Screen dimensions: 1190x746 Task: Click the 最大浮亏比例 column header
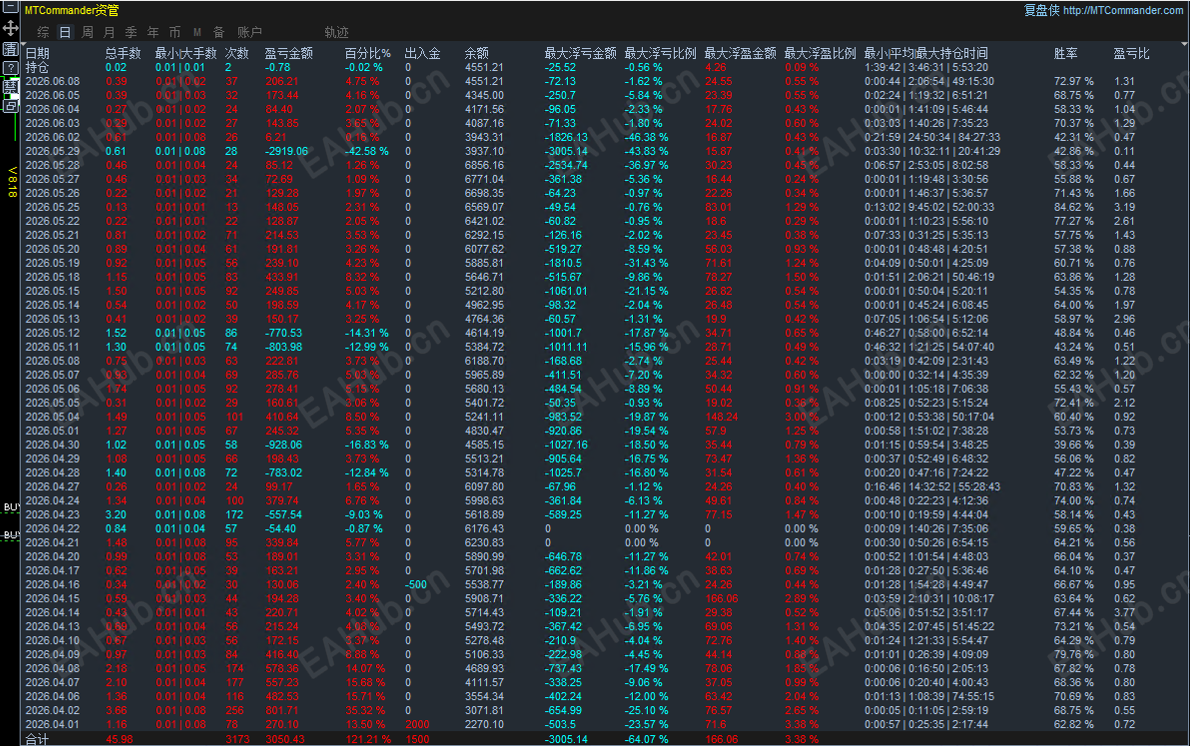click(660, 53)
